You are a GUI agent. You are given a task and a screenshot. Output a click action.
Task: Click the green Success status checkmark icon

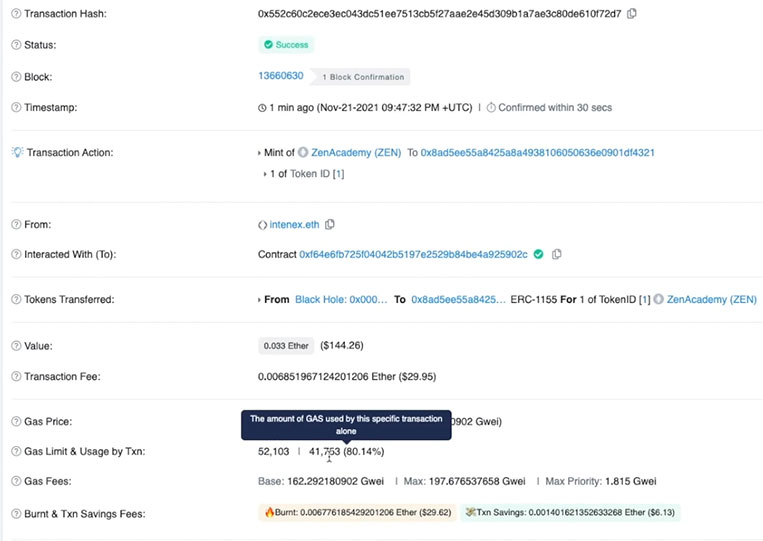268,45
